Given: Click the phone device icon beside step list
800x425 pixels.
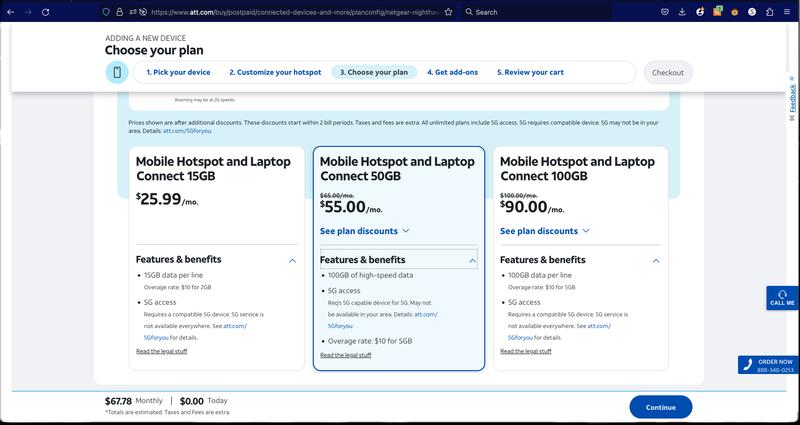Looking at the screenshot, I should point(117,72).
